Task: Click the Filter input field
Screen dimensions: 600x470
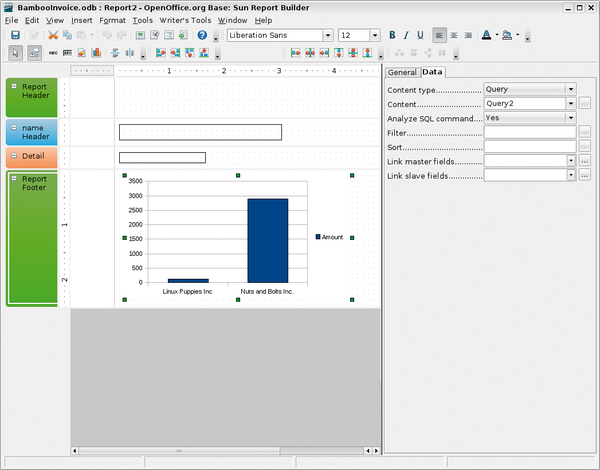Action: pos(530,131)
